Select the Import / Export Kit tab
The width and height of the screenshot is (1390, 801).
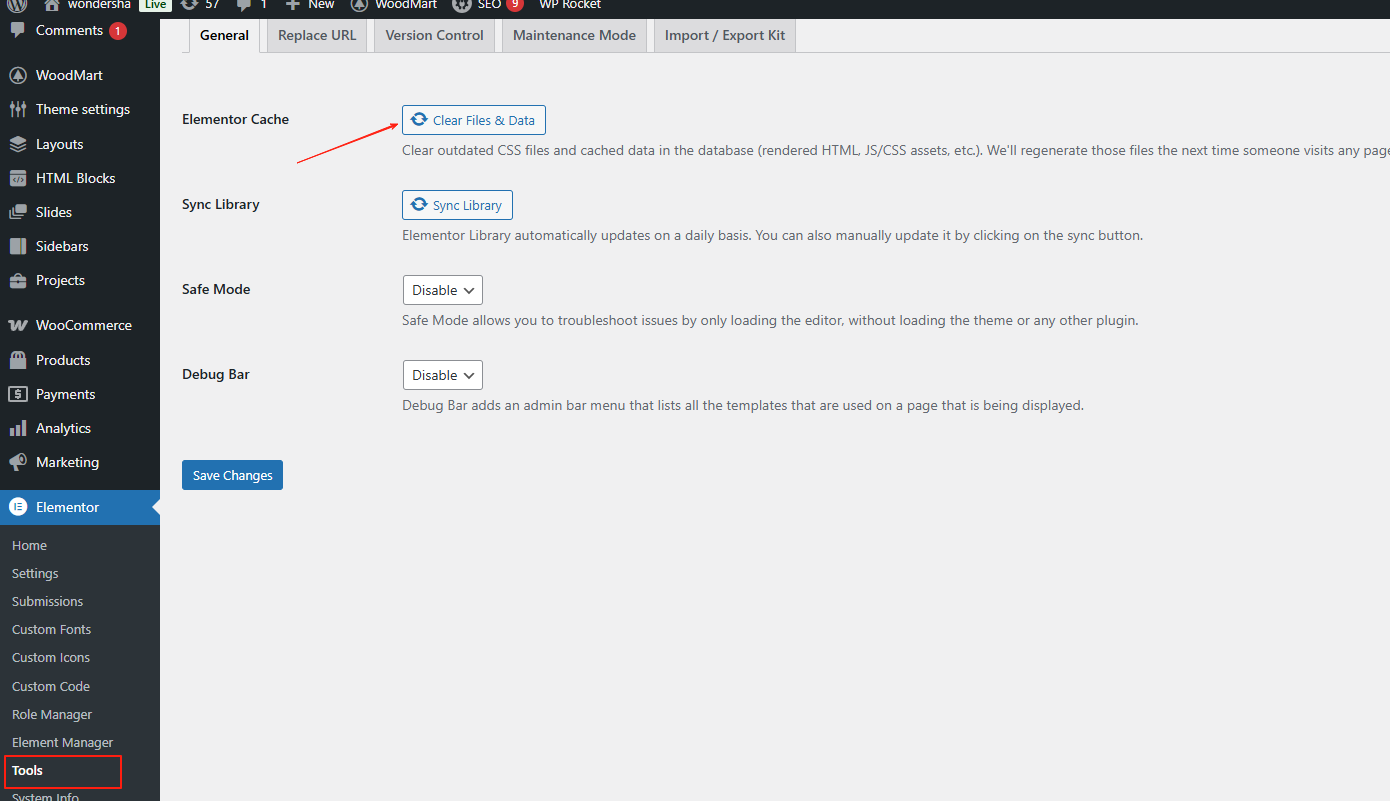724,35
